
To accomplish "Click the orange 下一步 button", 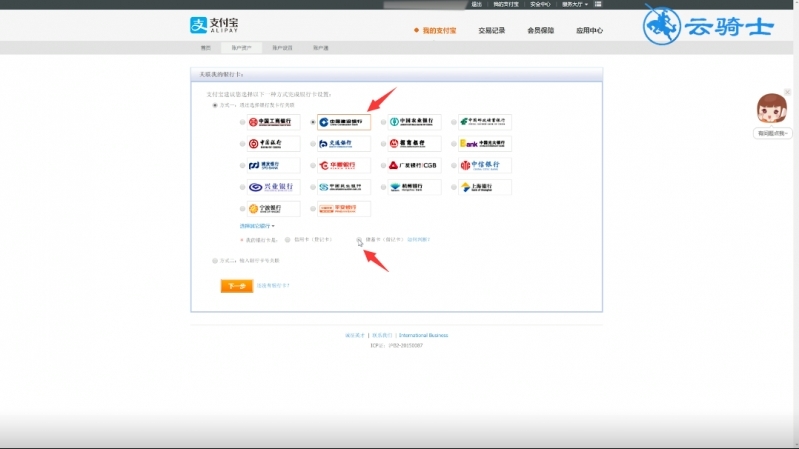I will pyautogui.click(x=236, y=286).
